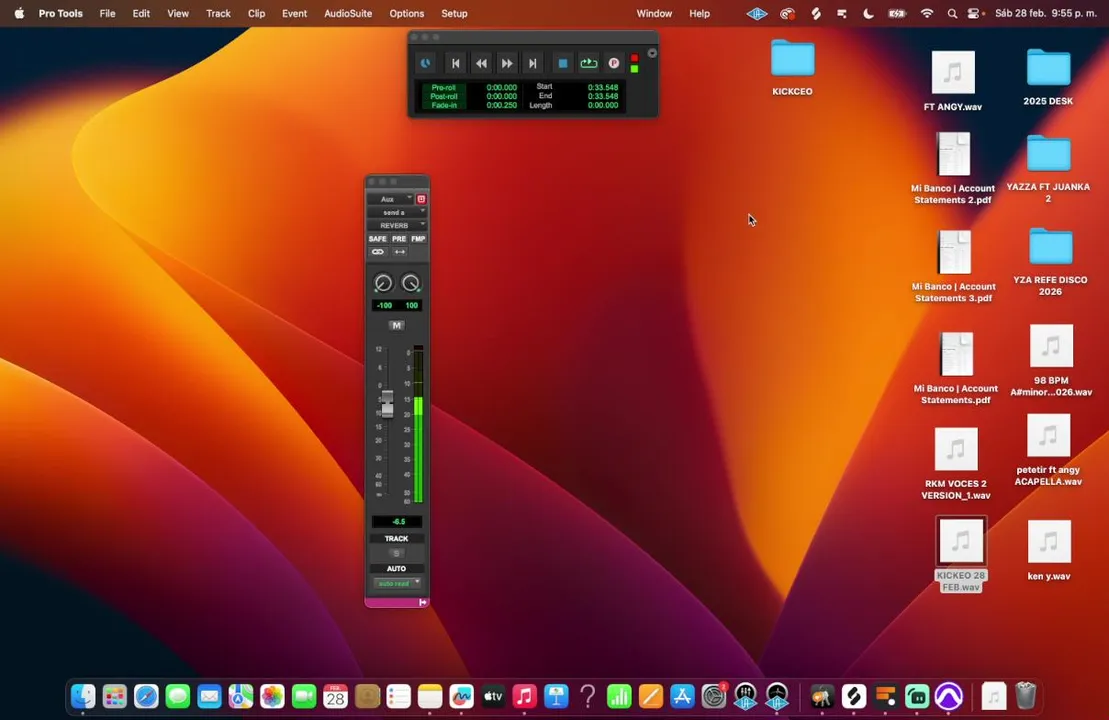The width and height of the screenshot is (1109, 720).
Task: Click the red target icon in send window
Action: (422, 199)
